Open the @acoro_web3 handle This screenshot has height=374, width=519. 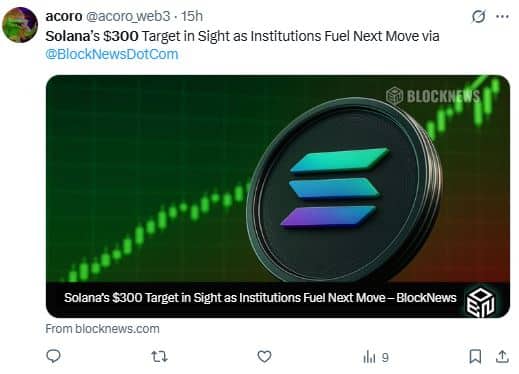(x=128, y=16)
